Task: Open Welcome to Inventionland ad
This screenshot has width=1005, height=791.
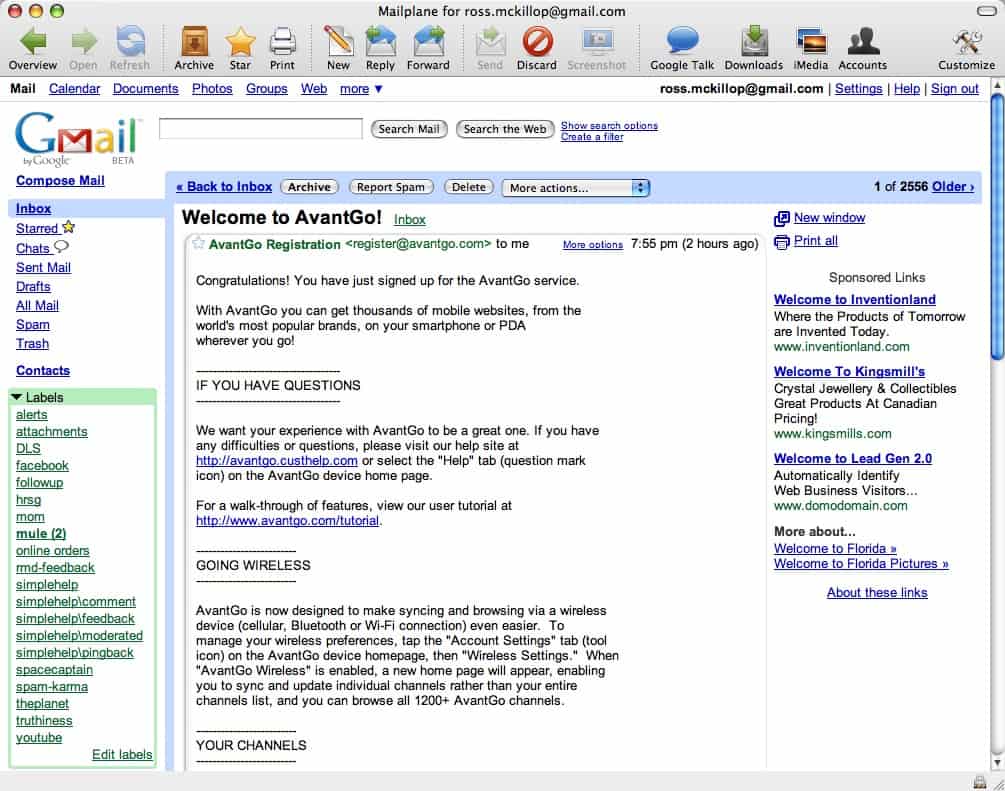Action: 854,299
